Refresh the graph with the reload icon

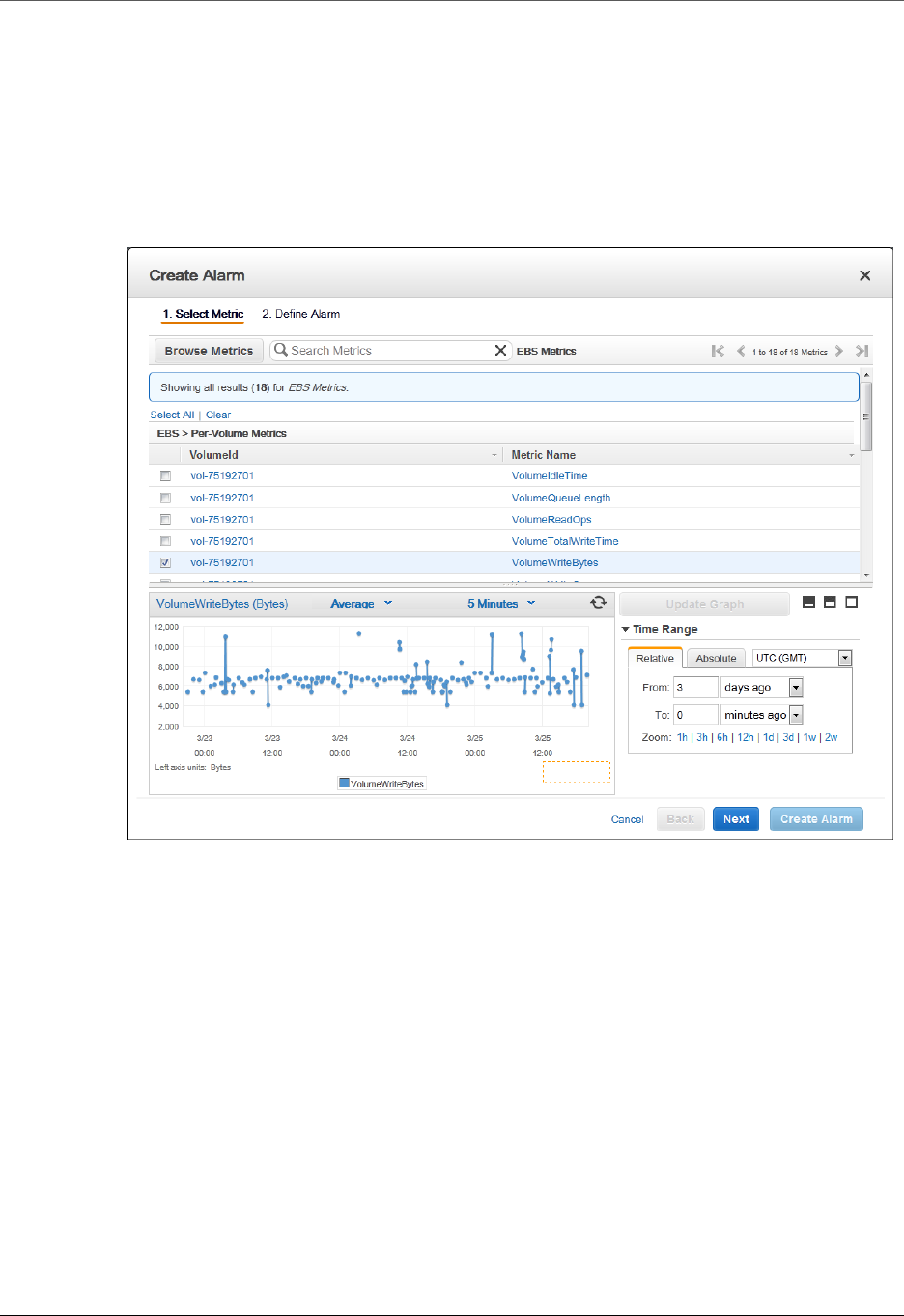[x=599, y=603]
